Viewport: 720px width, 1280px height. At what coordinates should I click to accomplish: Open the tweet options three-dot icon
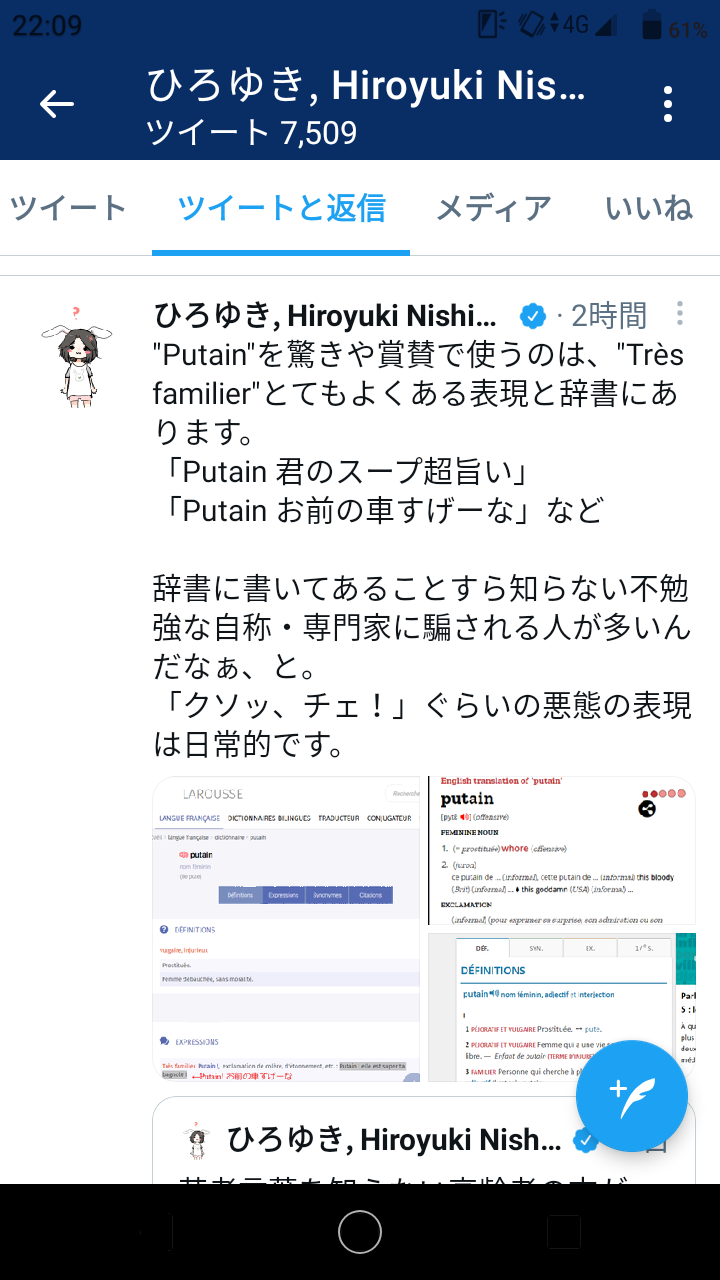point(680,314)
